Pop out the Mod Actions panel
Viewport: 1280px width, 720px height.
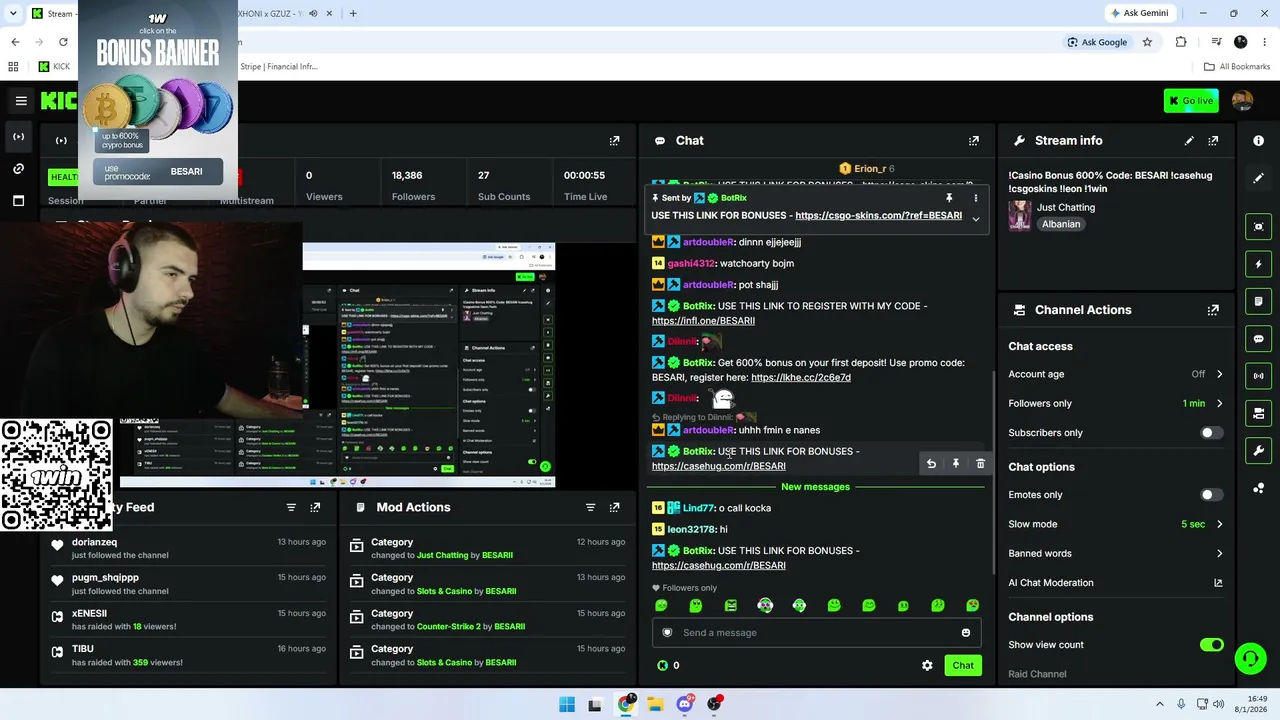point(614,508)
